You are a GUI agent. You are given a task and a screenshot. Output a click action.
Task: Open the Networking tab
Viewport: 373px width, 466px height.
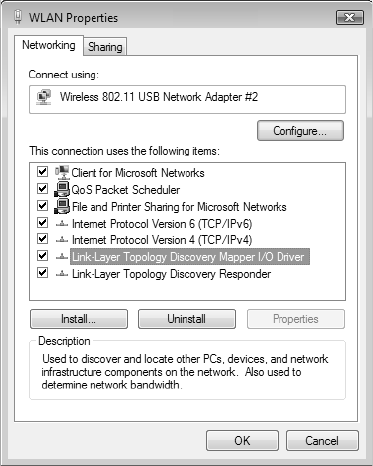pos(49,45)
